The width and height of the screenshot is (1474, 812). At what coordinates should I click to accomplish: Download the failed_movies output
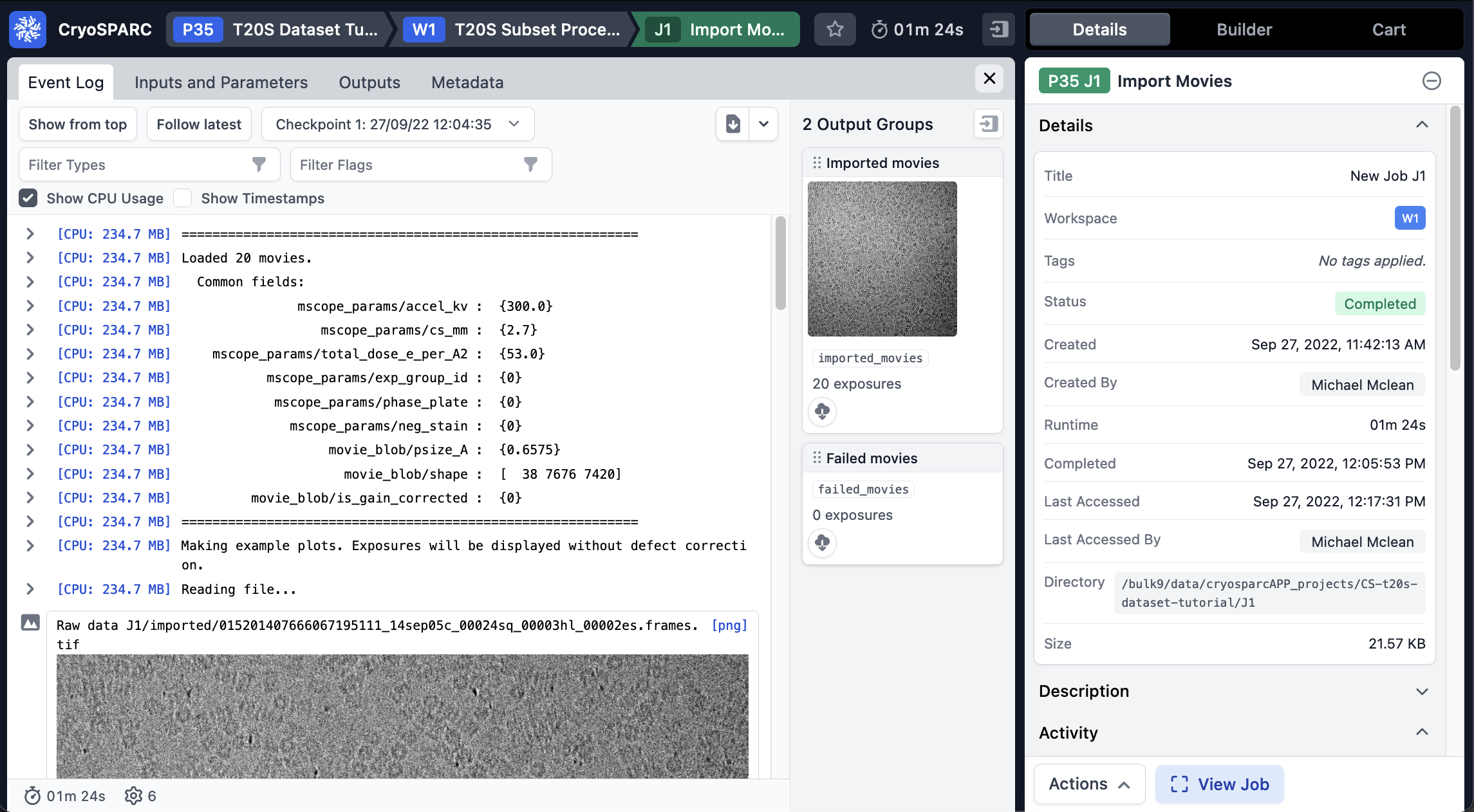click(x=822, y=543)
